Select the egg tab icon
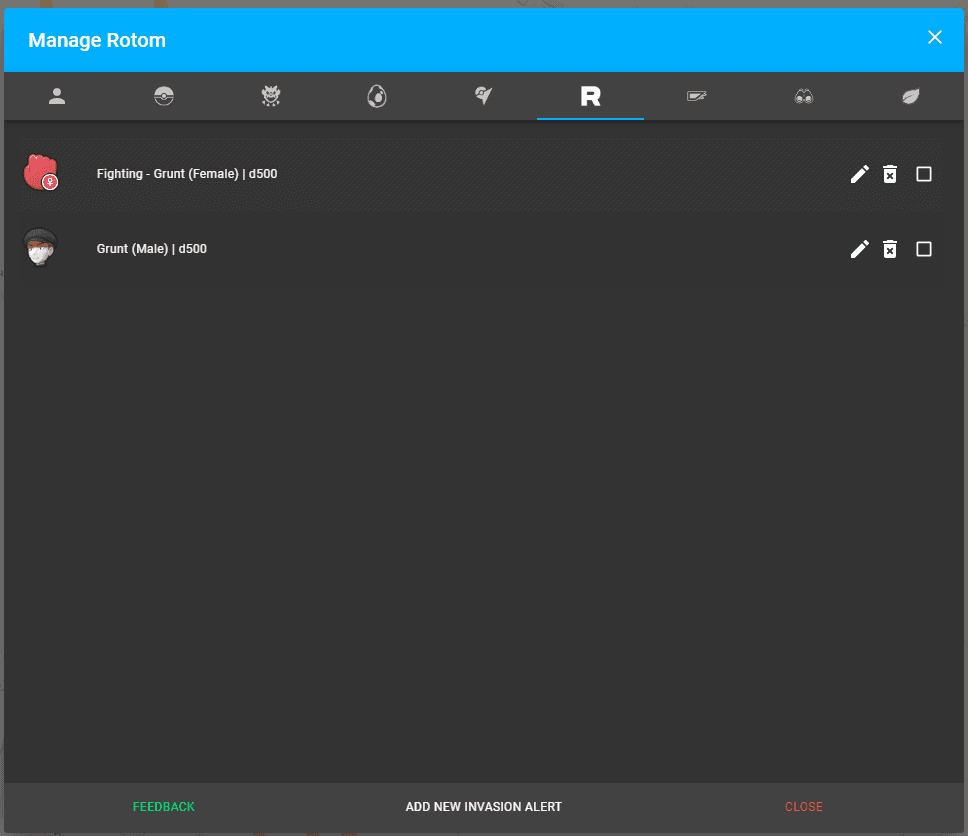Screen dimensions: 968x836 (x=377, y=97)
